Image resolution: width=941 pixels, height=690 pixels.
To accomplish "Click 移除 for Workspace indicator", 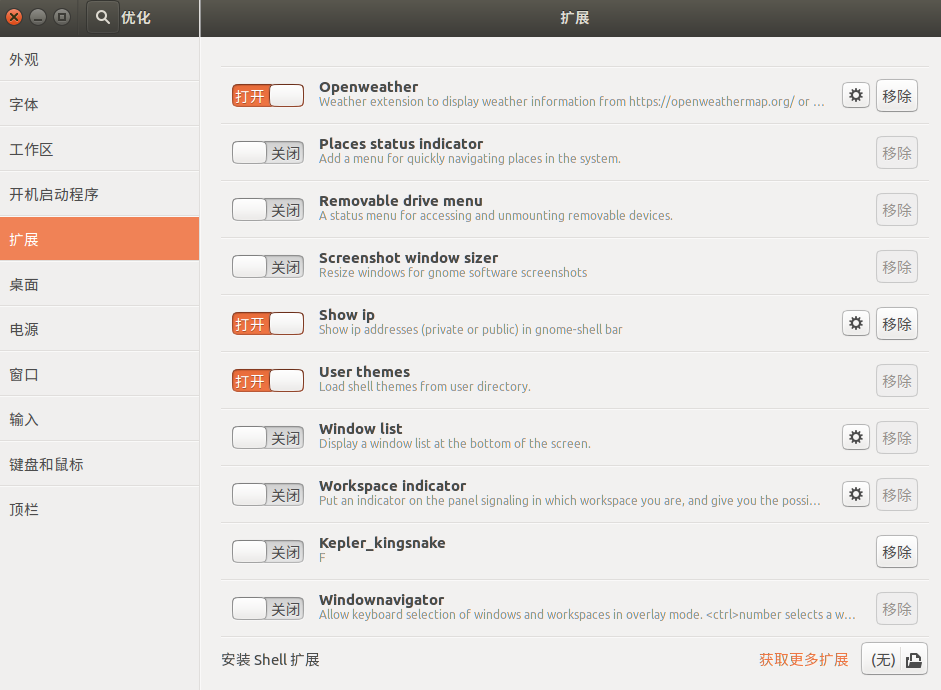I will pyautogui.click(x=897, y=494).
